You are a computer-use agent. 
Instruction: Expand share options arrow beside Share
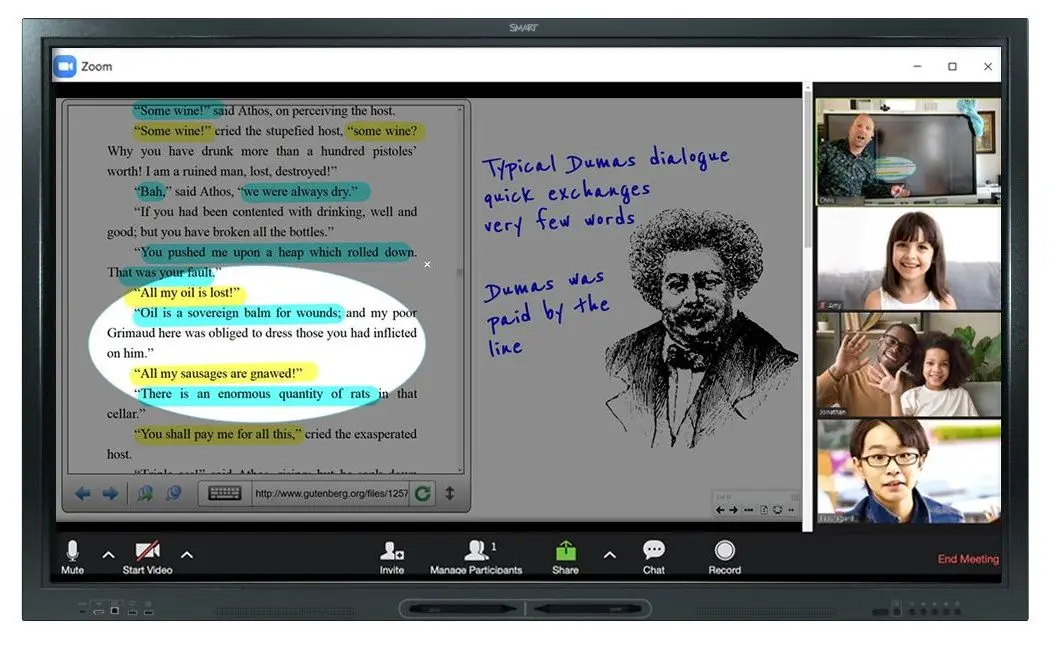coord(609,555)
